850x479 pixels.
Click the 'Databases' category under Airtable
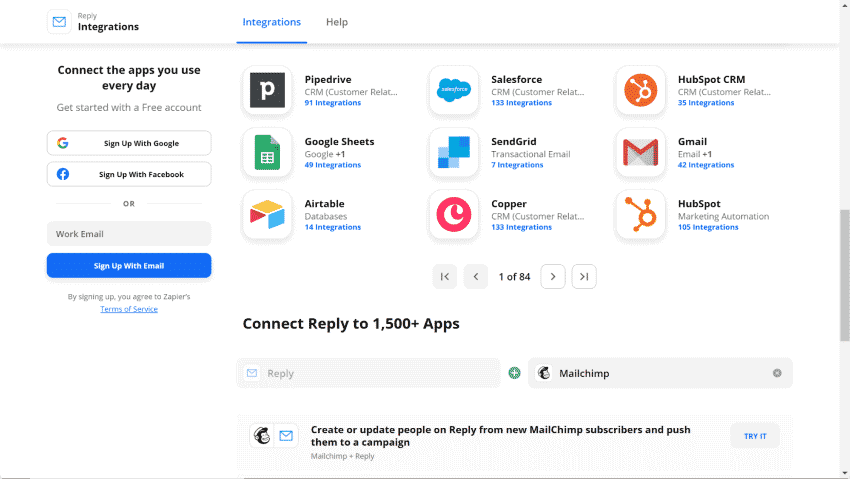pos(326,216)
